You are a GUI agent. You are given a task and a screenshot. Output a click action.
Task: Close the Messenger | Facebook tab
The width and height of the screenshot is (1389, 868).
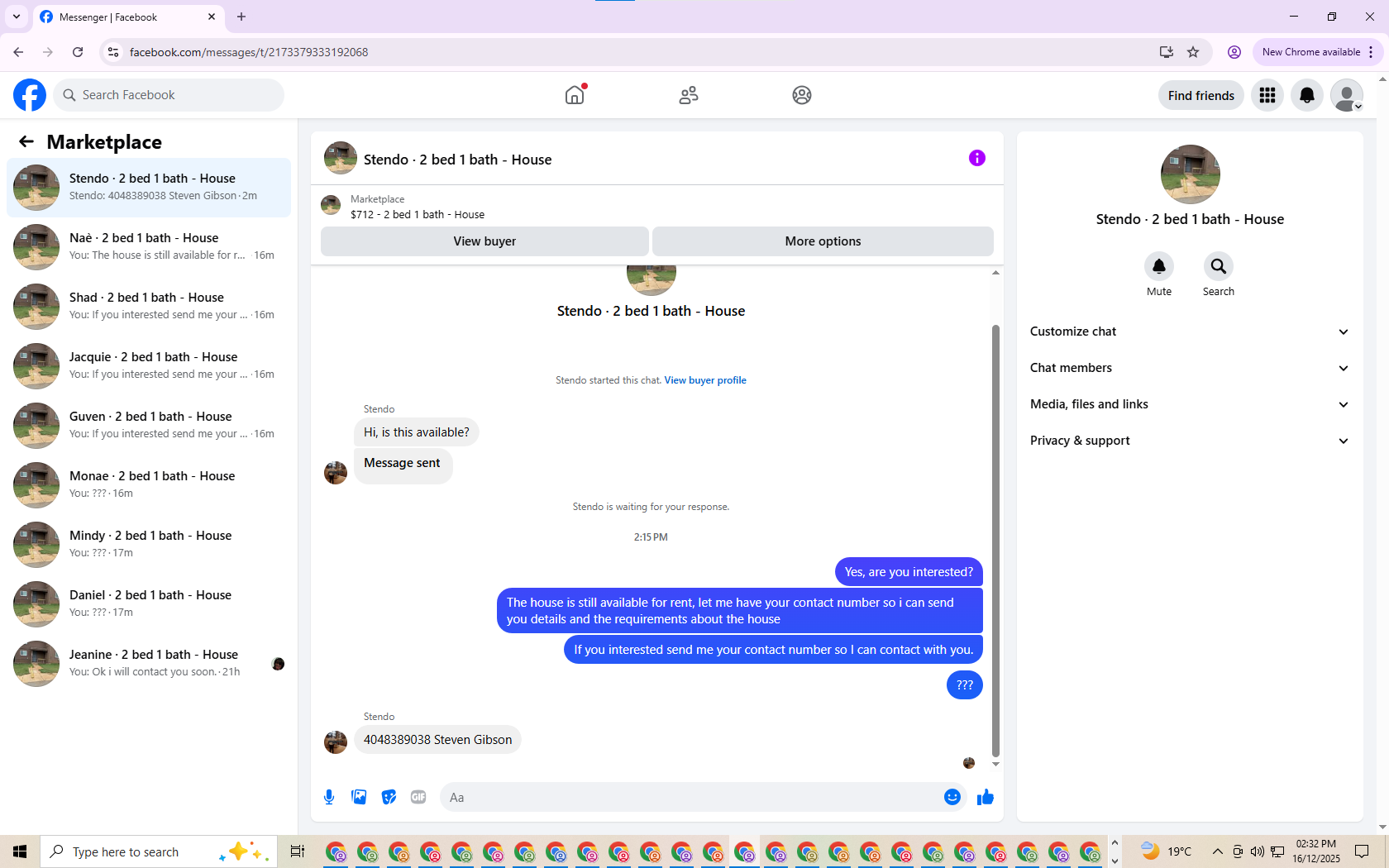[212, 17]
